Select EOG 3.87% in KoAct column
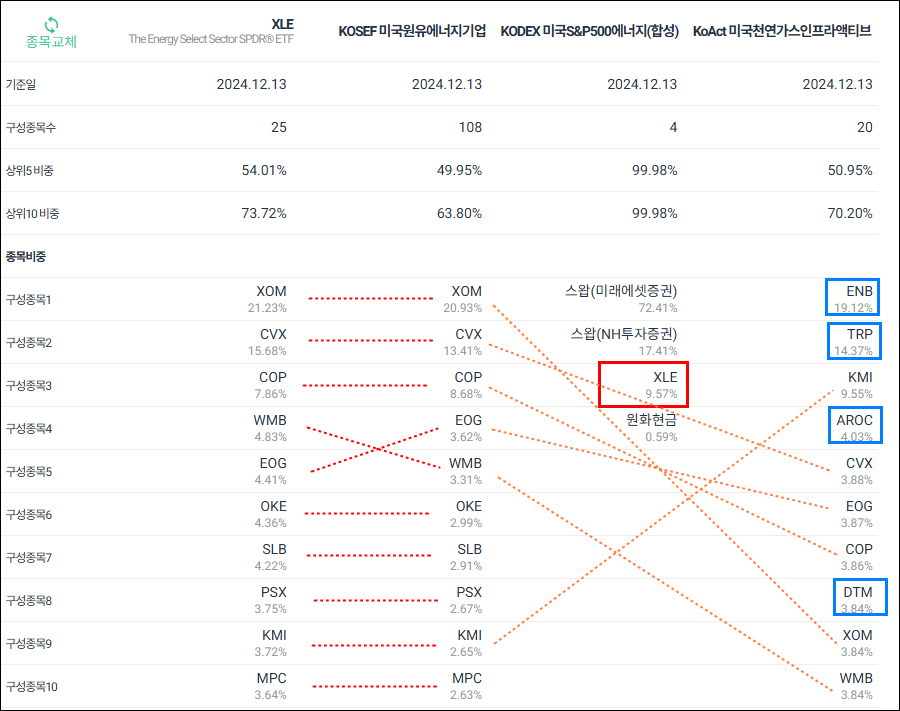Viewport: 900px width, 711px height. (857, 514)
